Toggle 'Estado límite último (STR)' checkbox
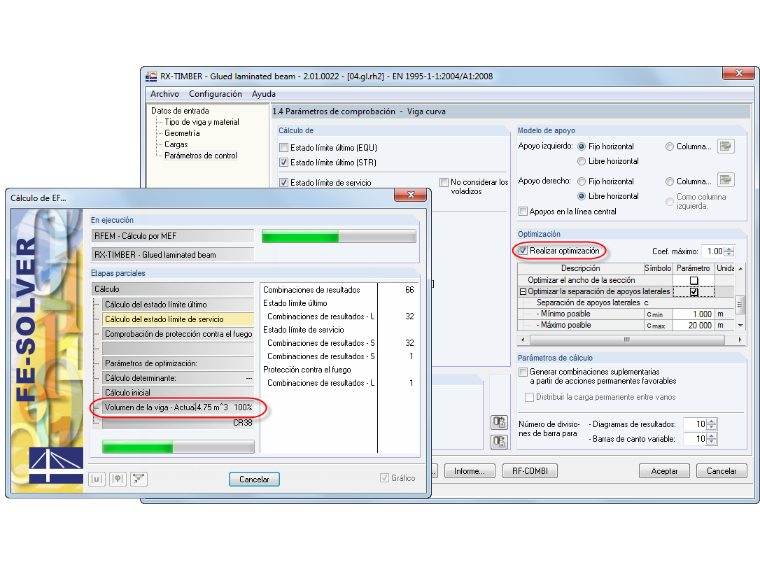Viewport: 760px width, 570px height. tap(284, 162)
